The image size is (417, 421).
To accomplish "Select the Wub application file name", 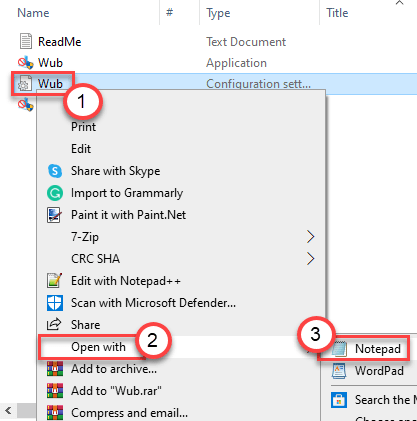I will coord(50,63).
